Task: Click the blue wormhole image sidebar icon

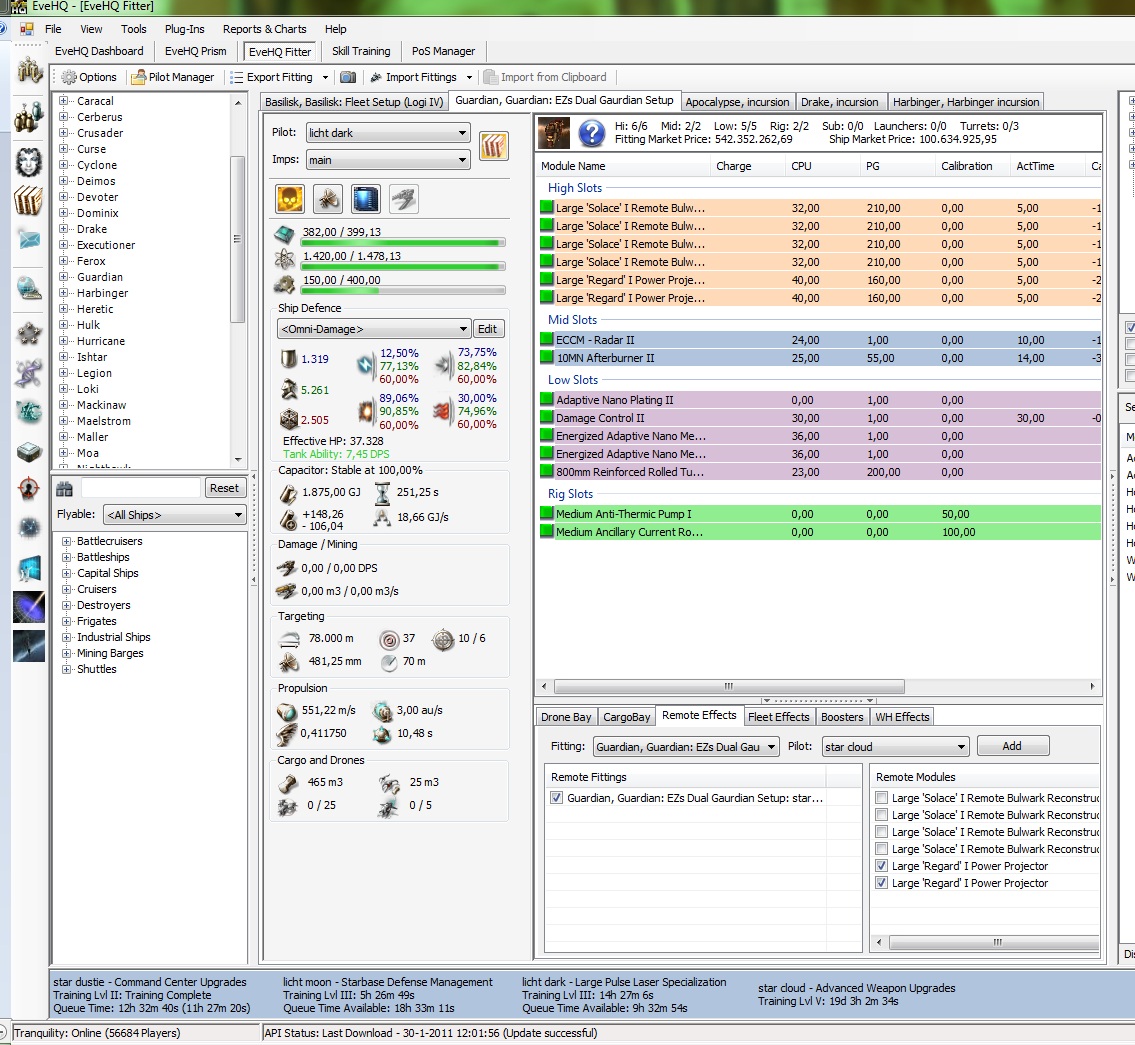Action: point(29,607)
